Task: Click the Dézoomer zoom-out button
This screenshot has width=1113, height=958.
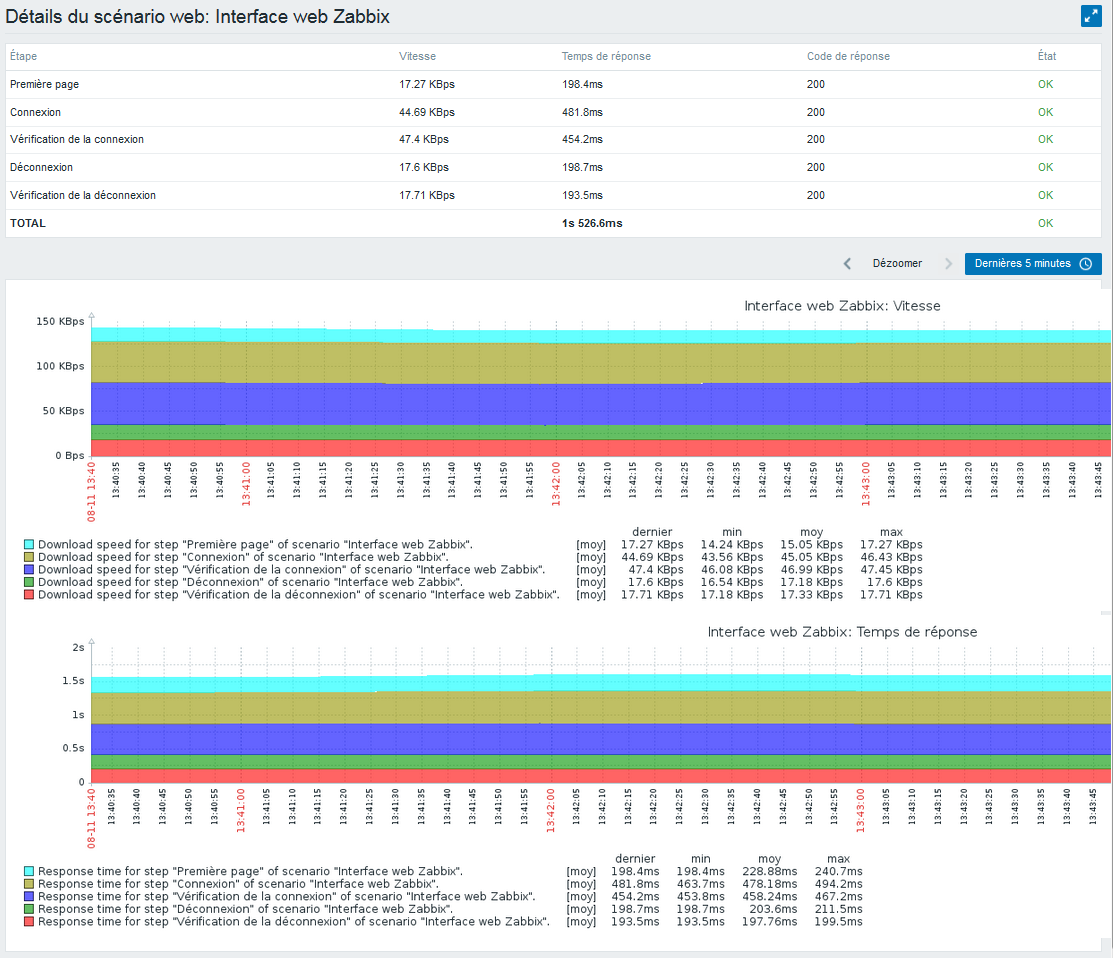Action: pos(897,263)
